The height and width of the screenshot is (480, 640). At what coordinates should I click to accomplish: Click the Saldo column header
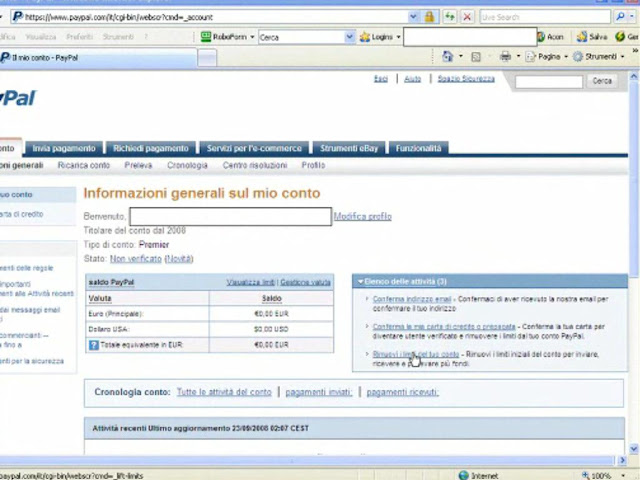(271, 298)
